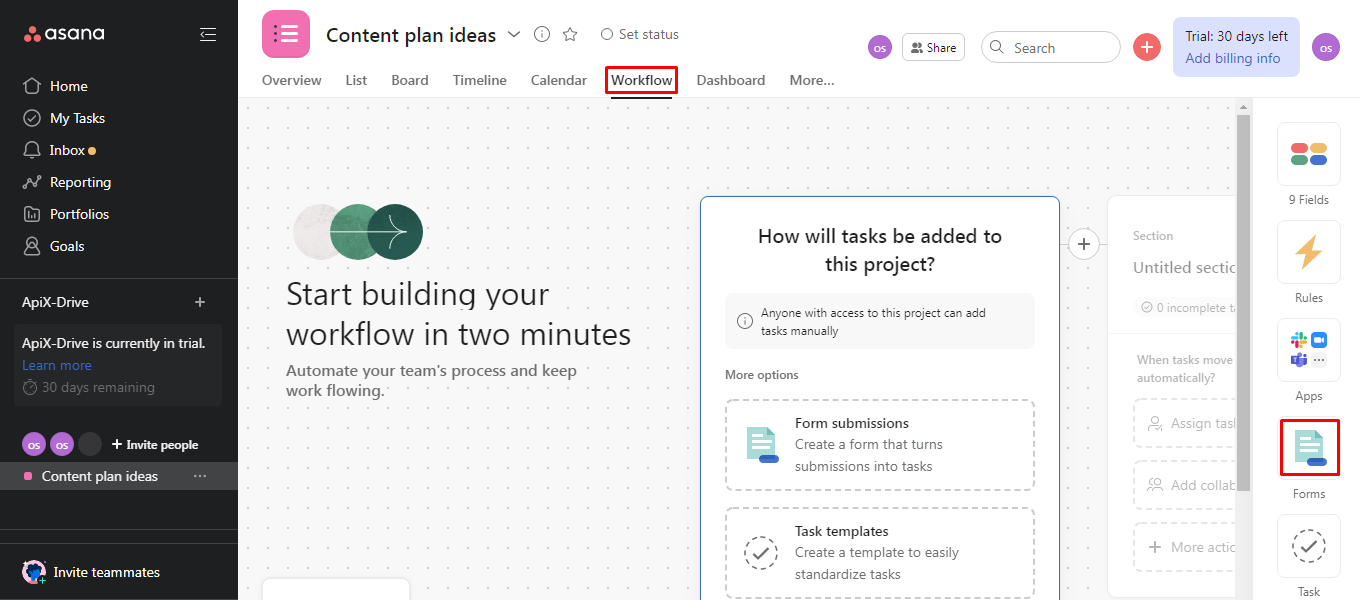
Task: Set a status for the project
Action: [639, 33]
